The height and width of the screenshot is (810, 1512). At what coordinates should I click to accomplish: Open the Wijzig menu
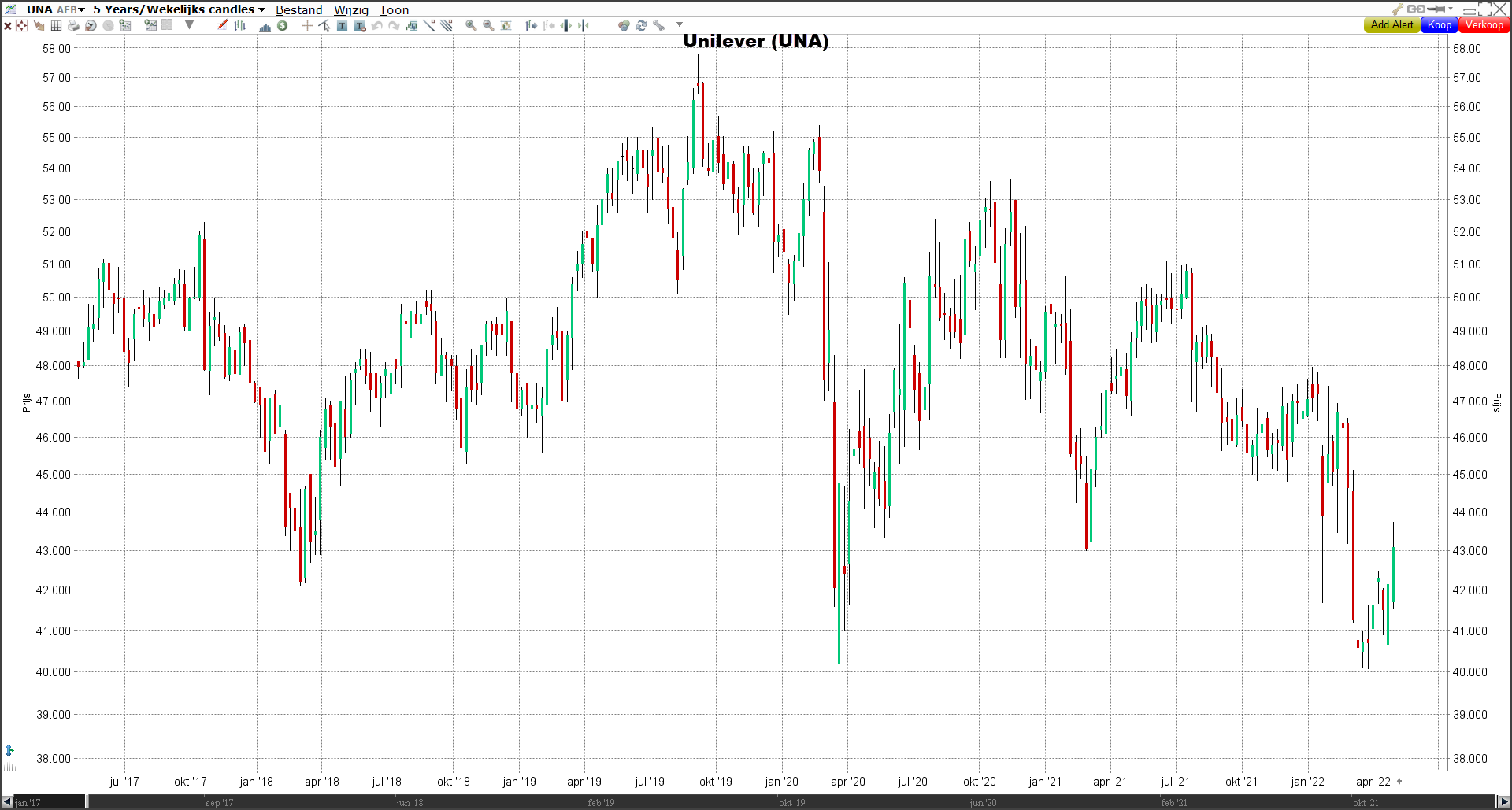[351, 9]
